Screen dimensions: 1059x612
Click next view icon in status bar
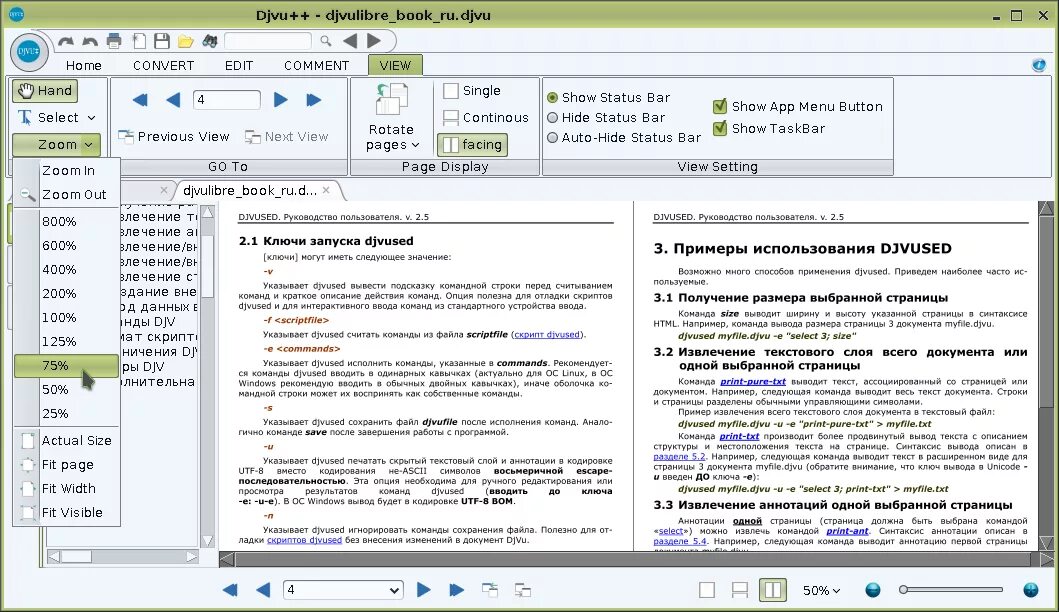click(x=523, y=590)
